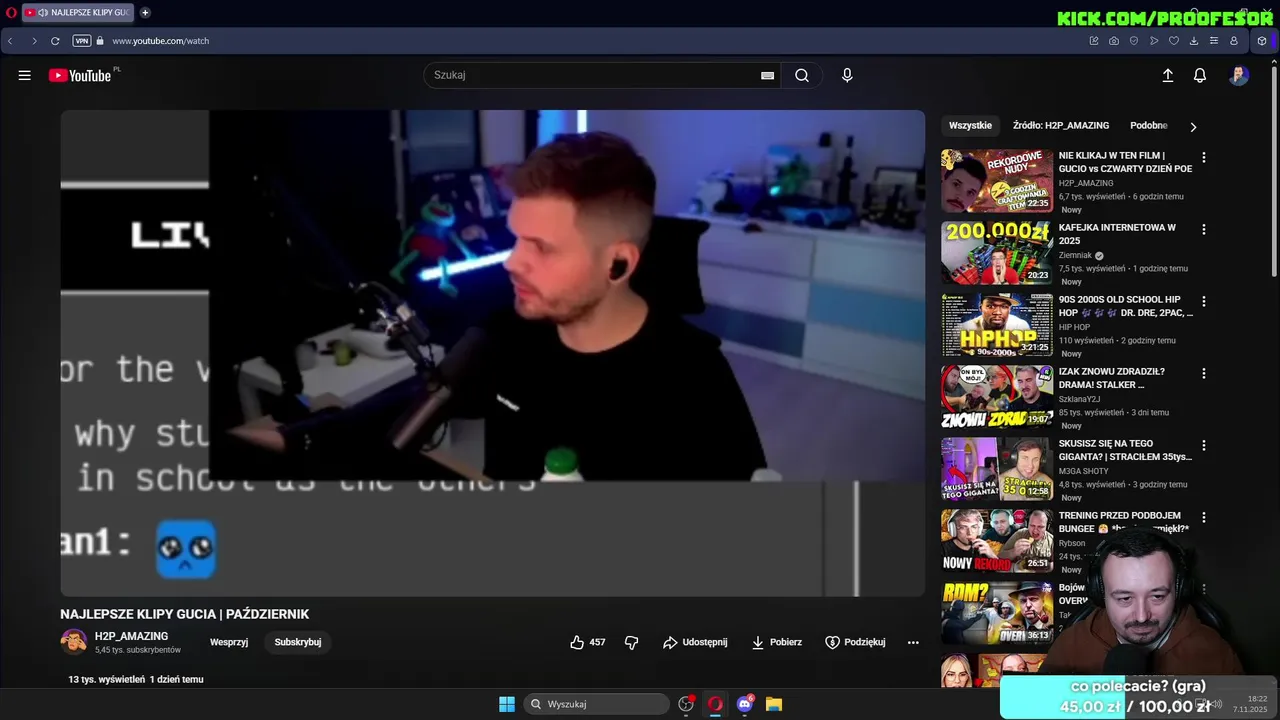This screenshot has width=1280, height=720.
Task: Go back in Opera browser
Action: pyautogui.click(x=10, y=41)
